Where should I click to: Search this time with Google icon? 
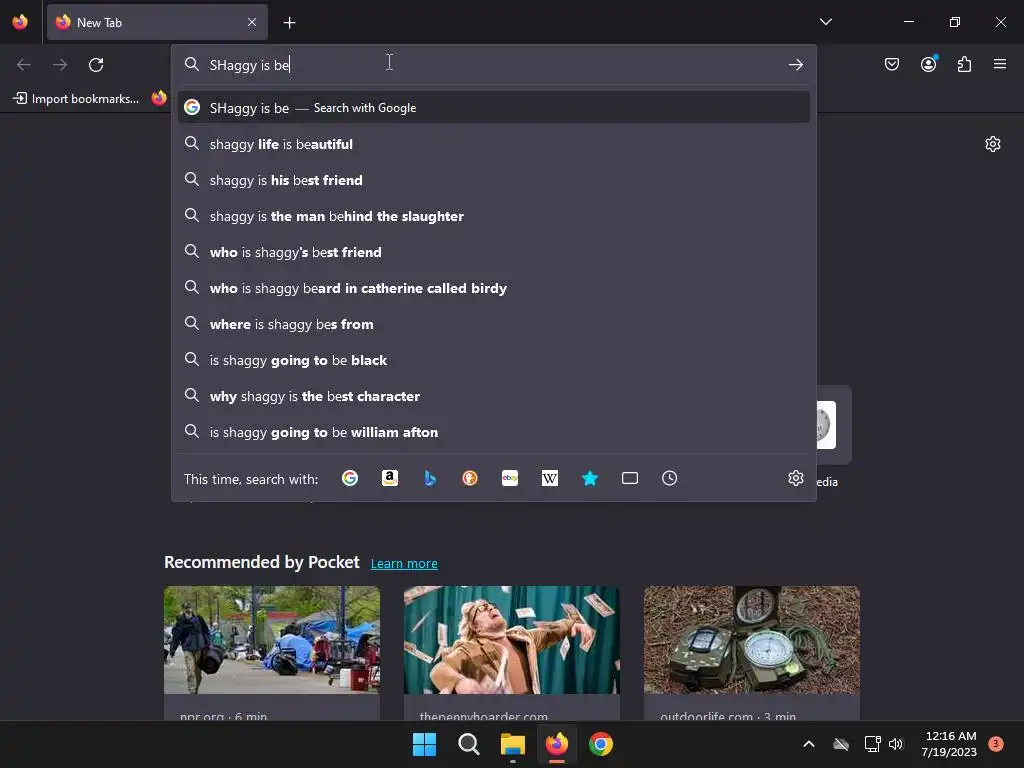[350, 478]
